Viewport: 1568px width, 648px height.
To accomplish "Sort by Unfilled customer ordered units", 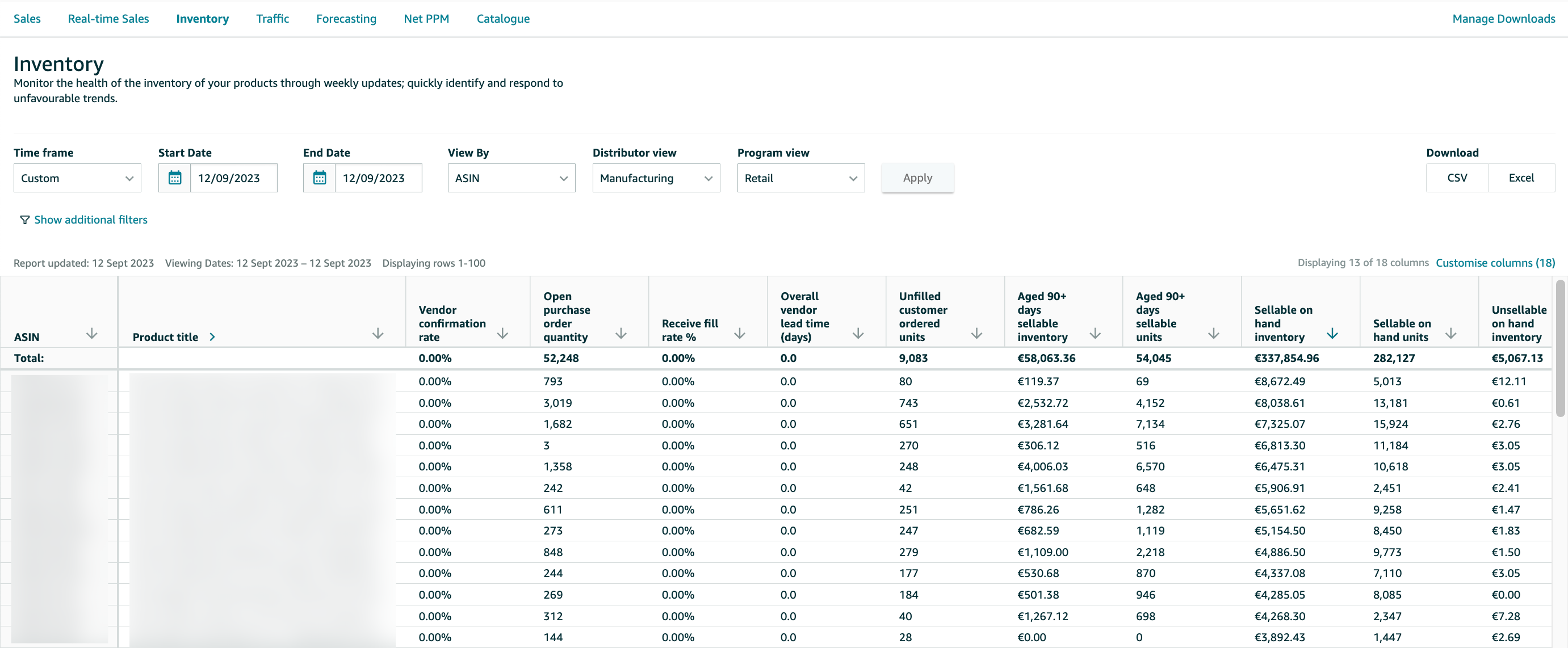I will pyautogui.click(x=977, y=334).
